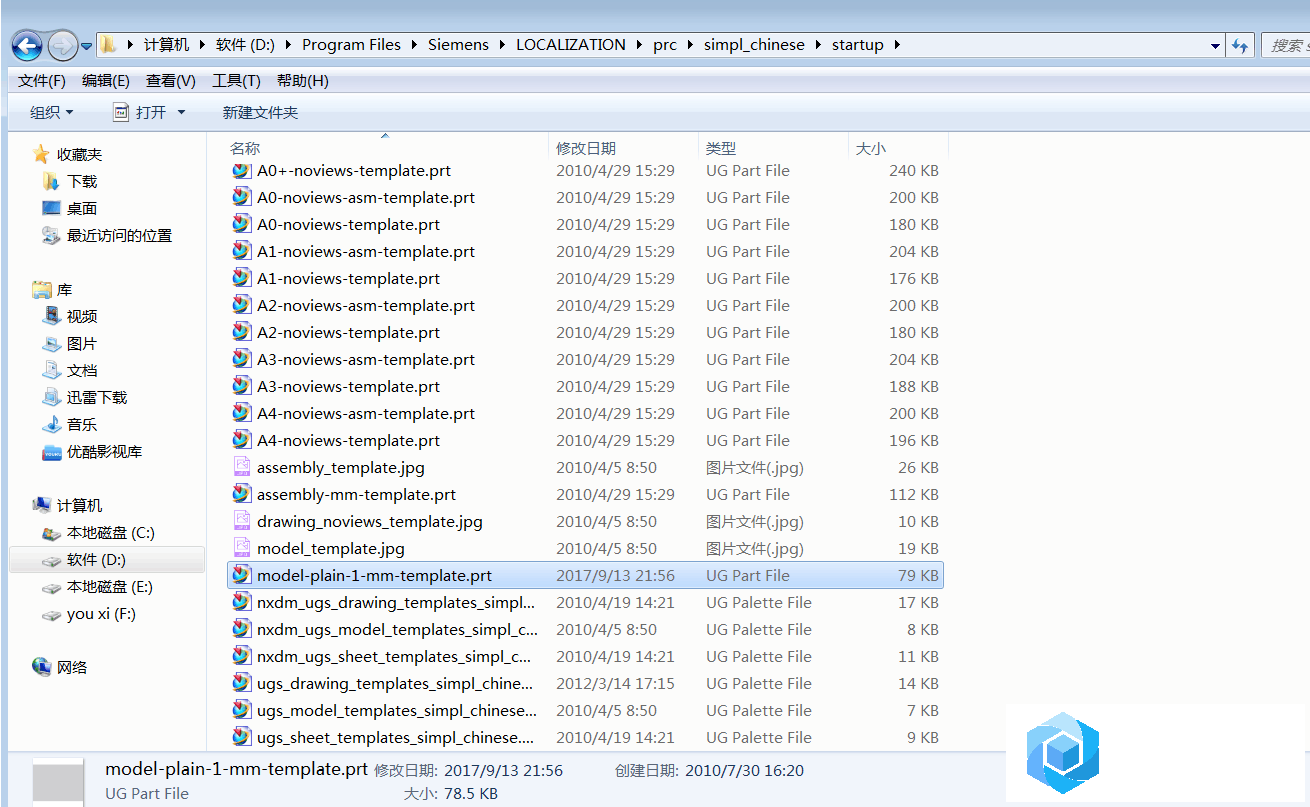Open the 查看(V) menu
The height and width of the screenshot is (807, 1310).
(171, 81)
